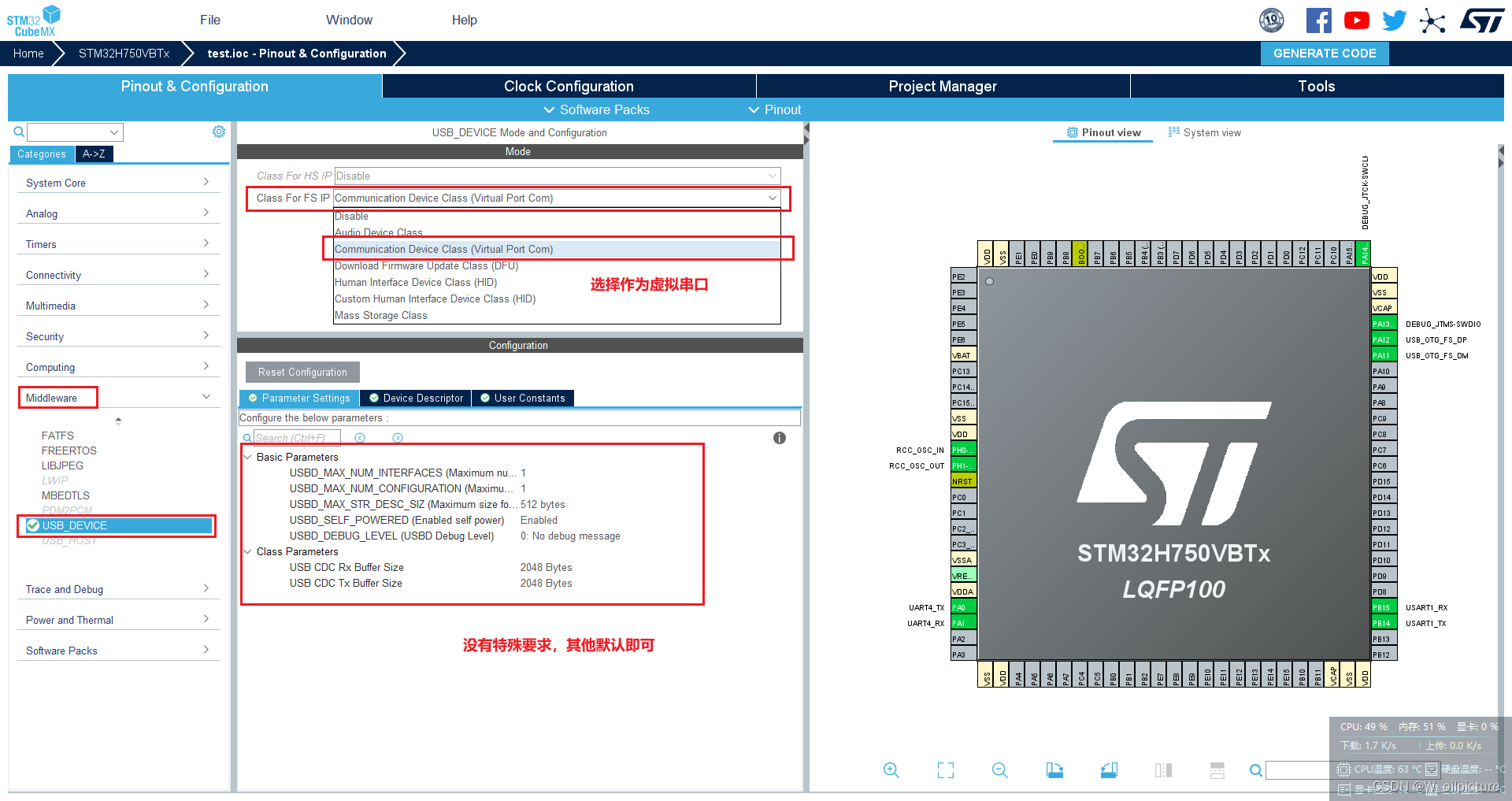Image resolution: width=1512 pixels, height=801 pixels.
Task: Click the 10-year anniversary badge icon
Action: pyautogui.click(x=1272, y=20)
